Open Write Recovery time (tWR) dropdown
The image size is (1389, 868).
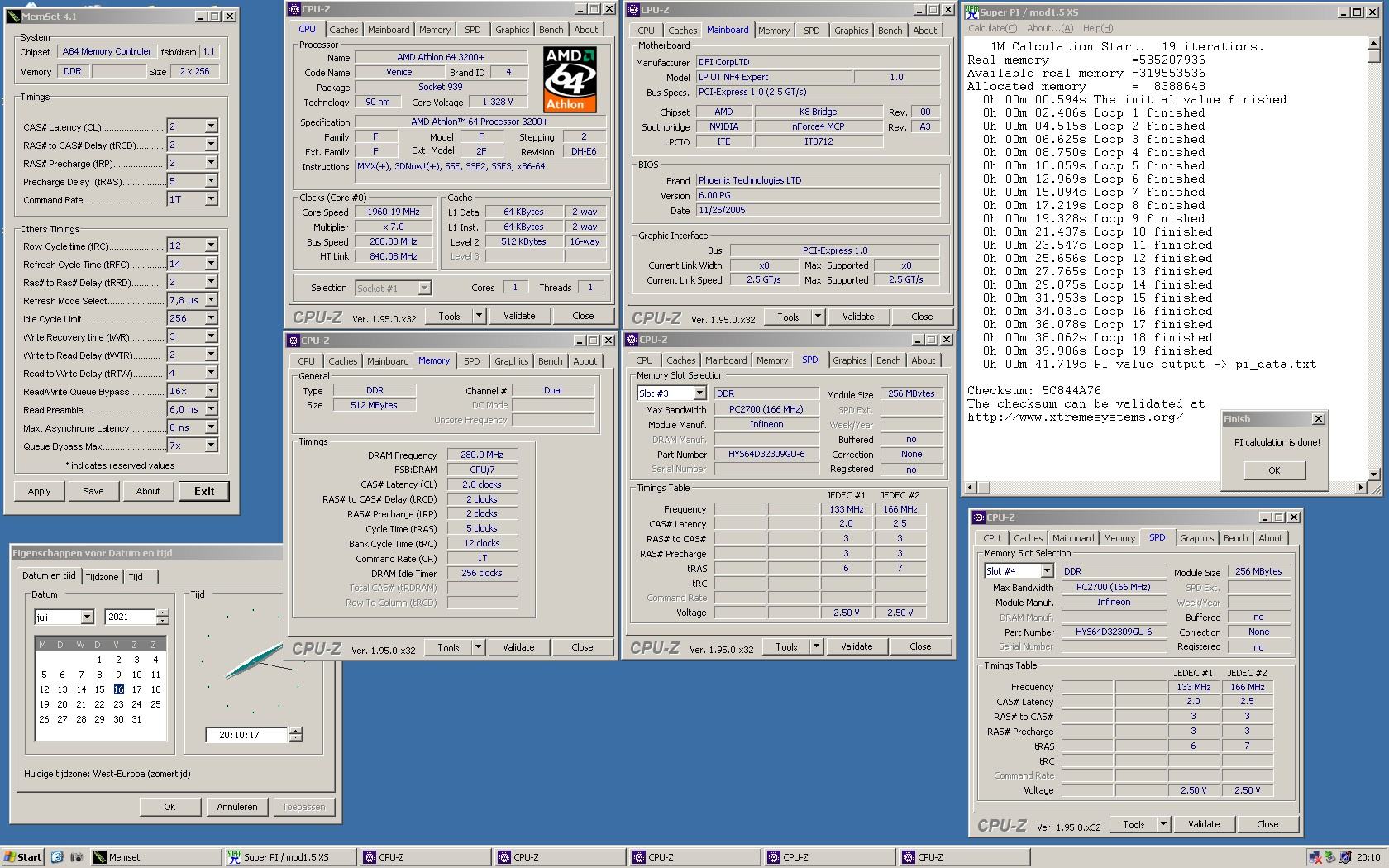(x=211, y=336)
